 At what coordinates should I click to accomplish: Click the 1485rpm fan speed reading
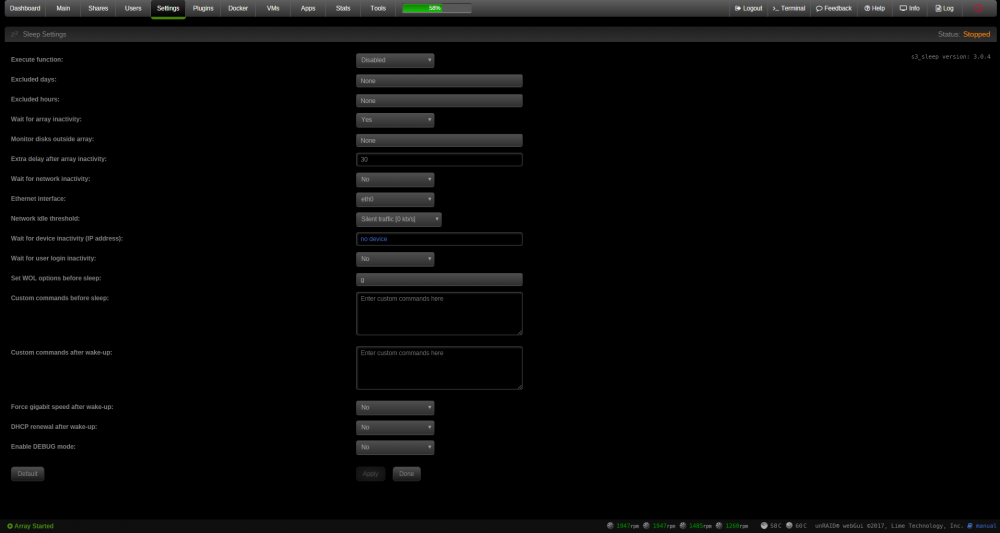[700, 526]
